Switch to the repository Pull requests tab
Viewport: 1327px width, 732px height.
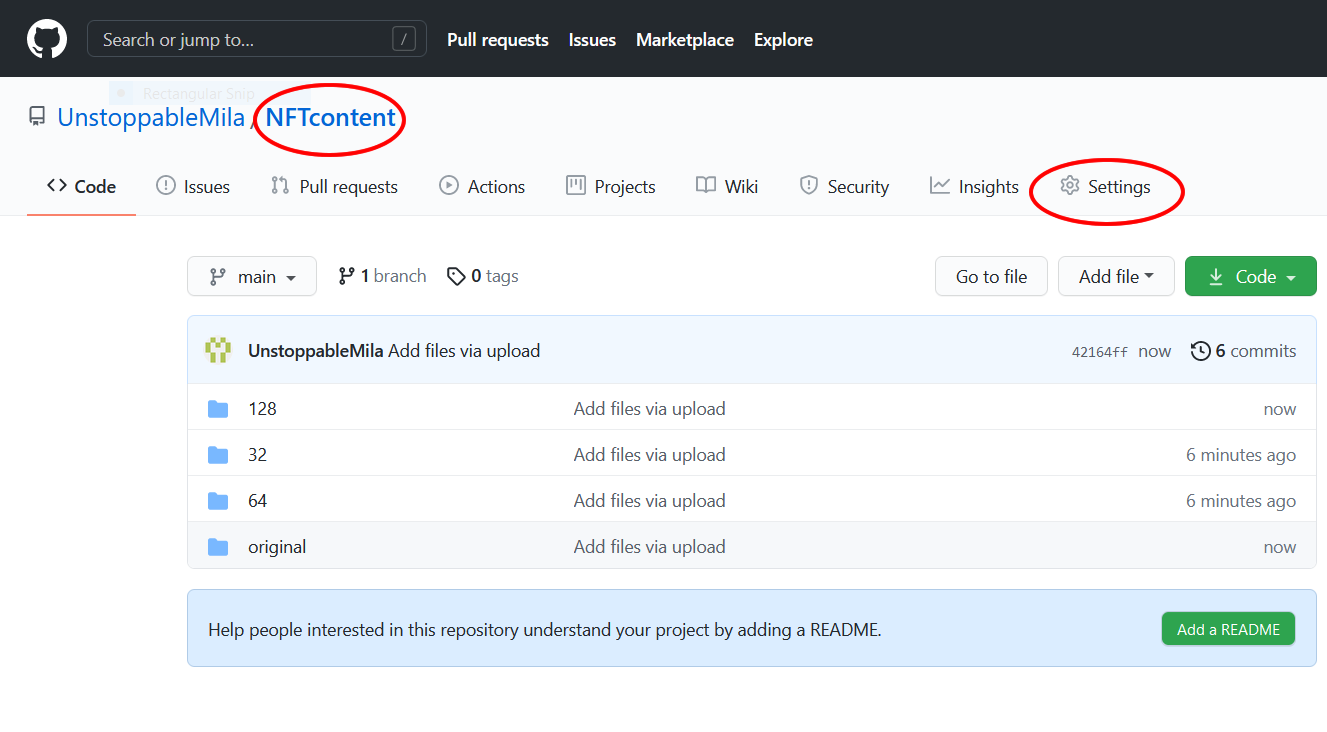[334, 186]
